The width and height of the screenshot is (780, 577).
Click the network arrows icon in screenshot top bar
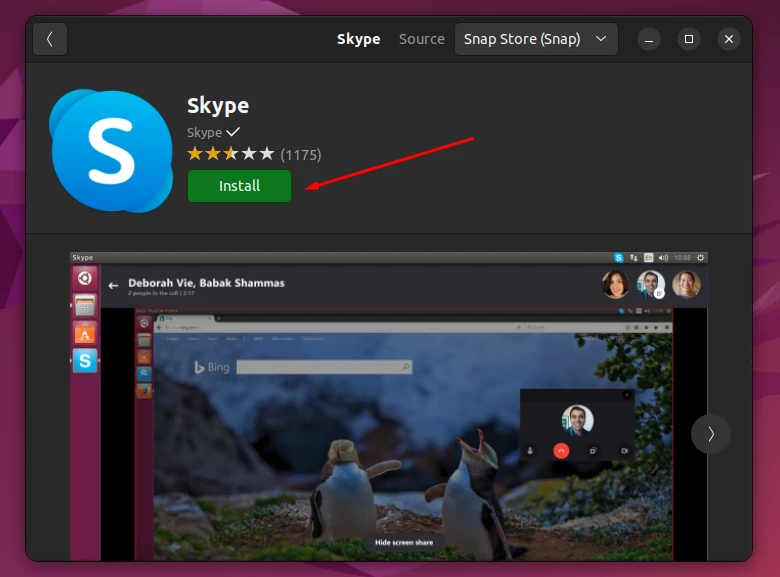[633, 257]
